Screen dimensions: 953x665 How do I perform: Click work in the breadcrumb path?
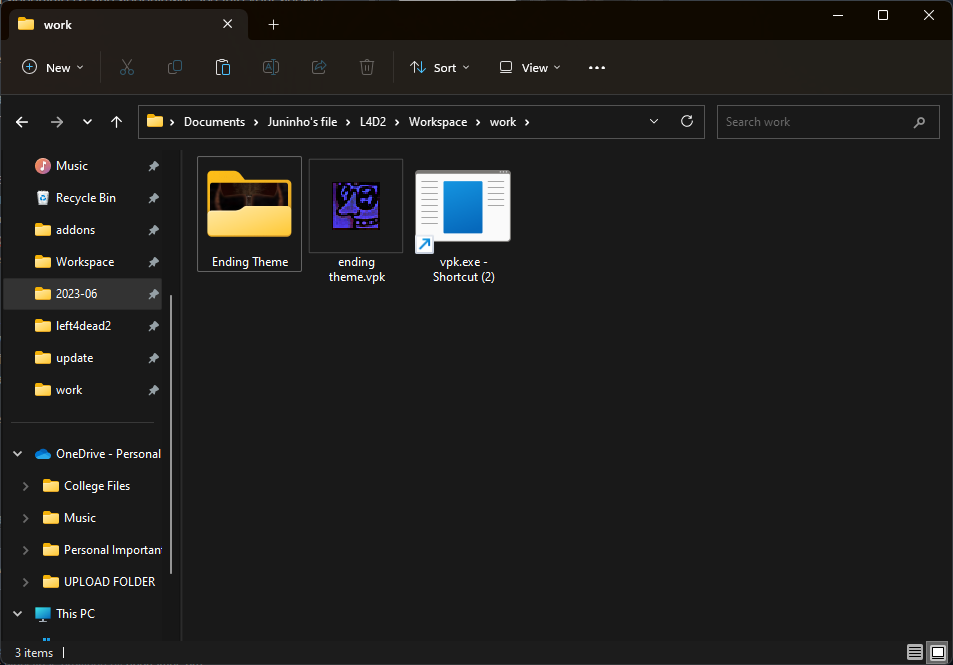503,122
